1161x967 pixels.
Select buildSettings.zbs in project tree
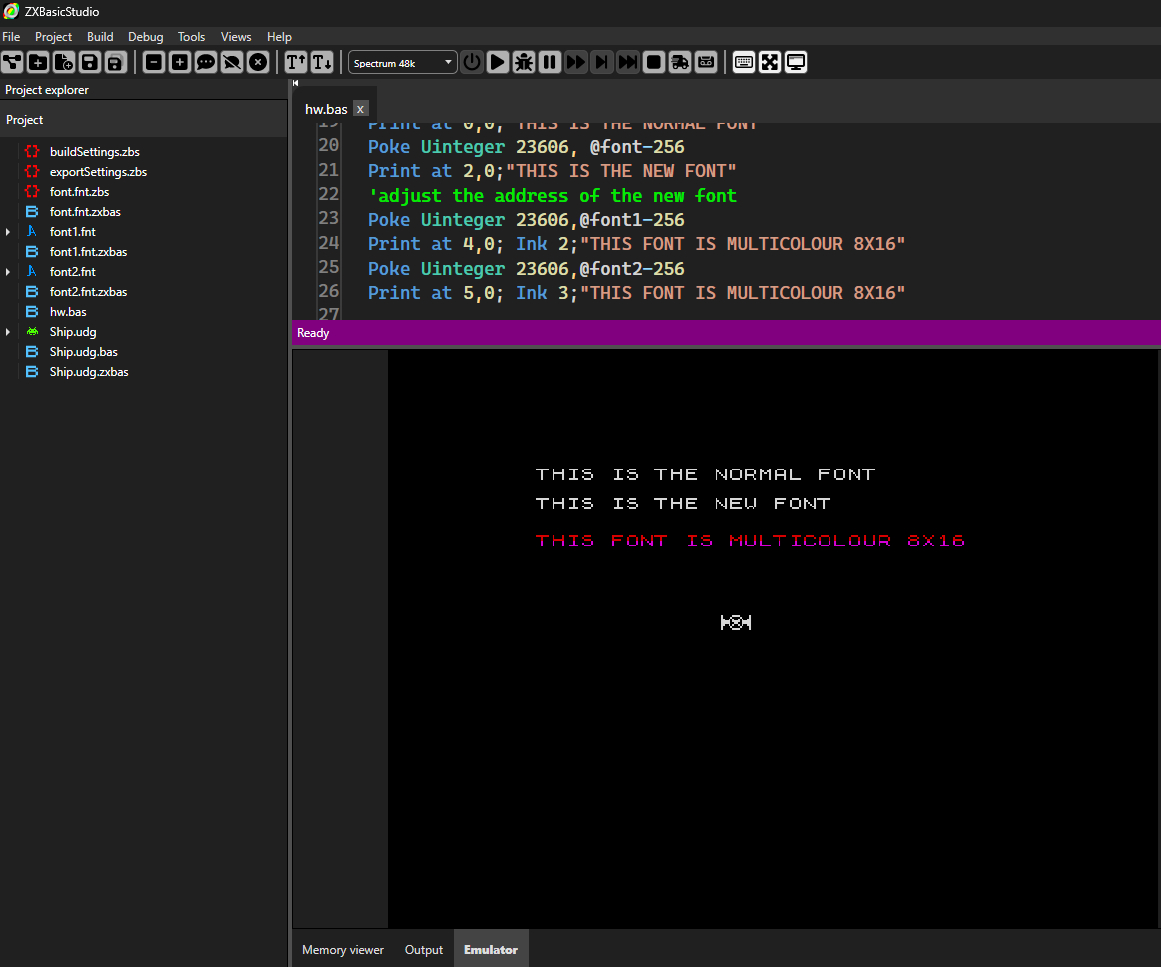[x=94, y=152]
